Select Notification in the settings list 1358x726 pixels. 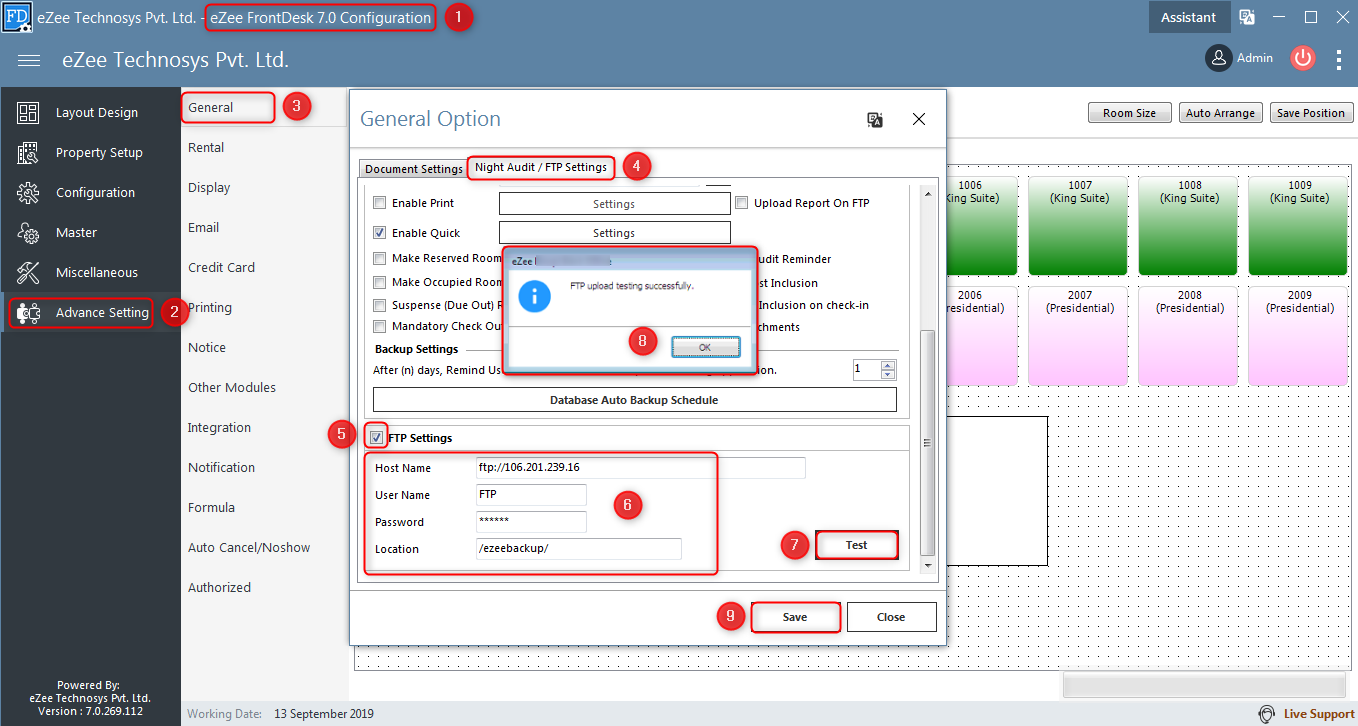221,468
